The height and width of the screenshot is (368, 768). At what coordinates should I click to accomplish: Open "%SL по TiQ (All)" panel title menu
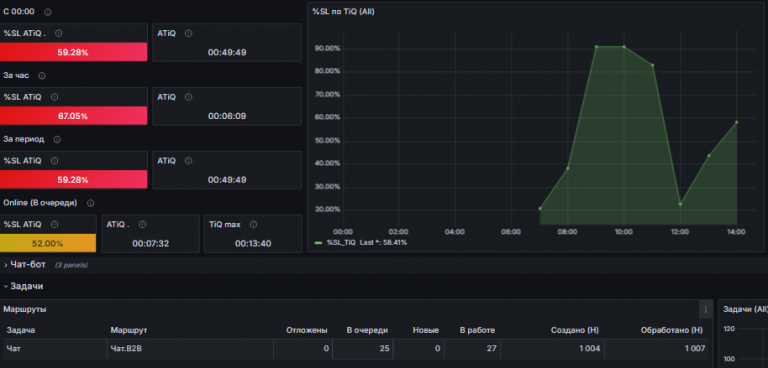(x=343, y=11)
